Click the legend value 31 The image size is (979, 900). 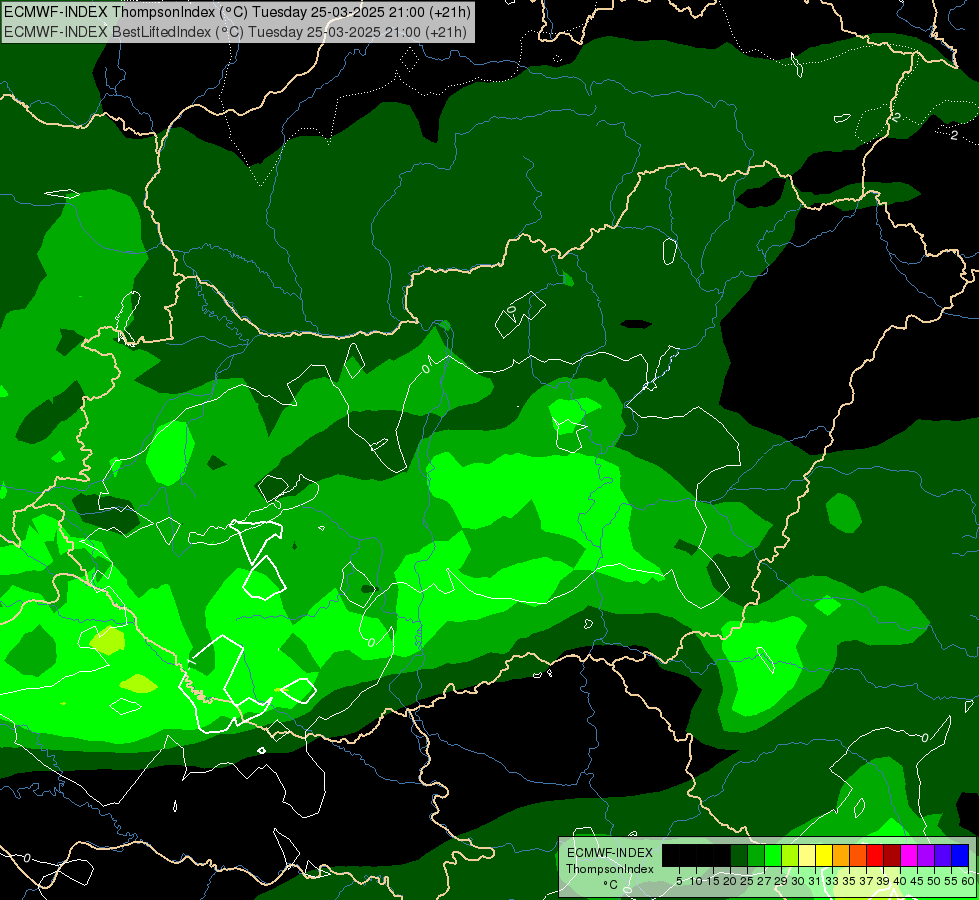(814, 881)
